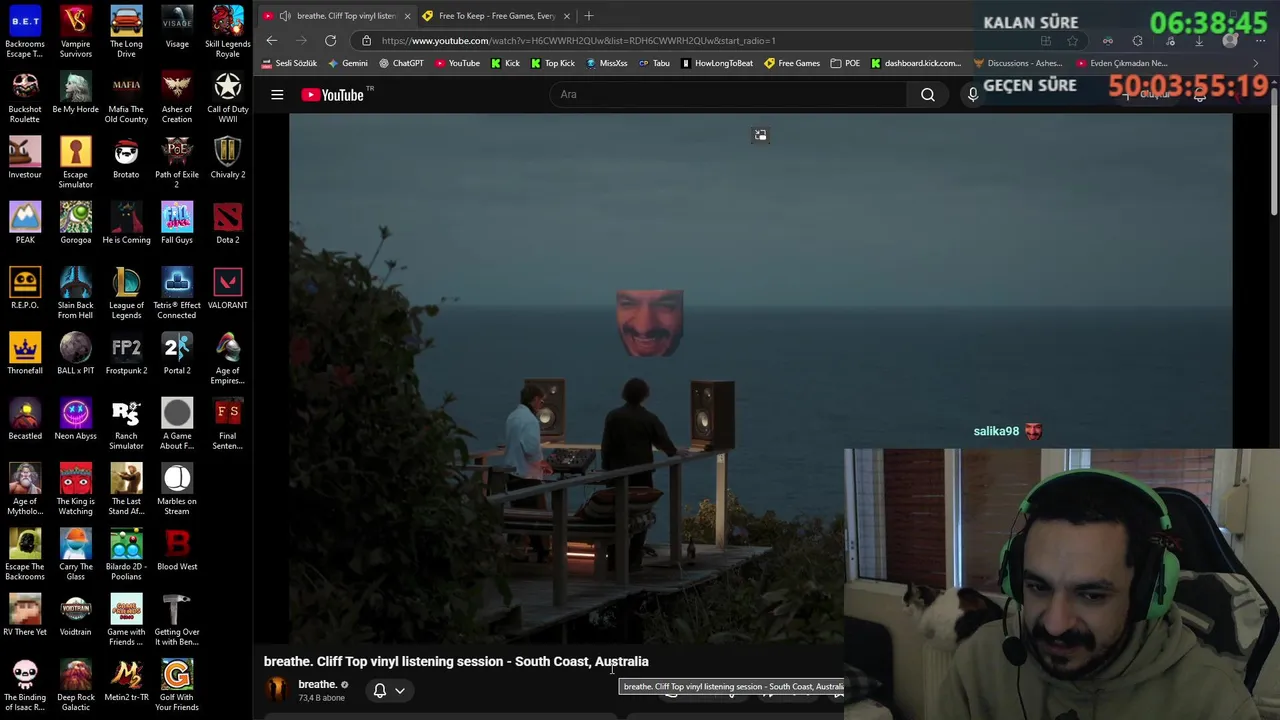The image size is (1280, 720).
Task: Open Portal 2 desktop icon
Action: click(x=177, y=353)
